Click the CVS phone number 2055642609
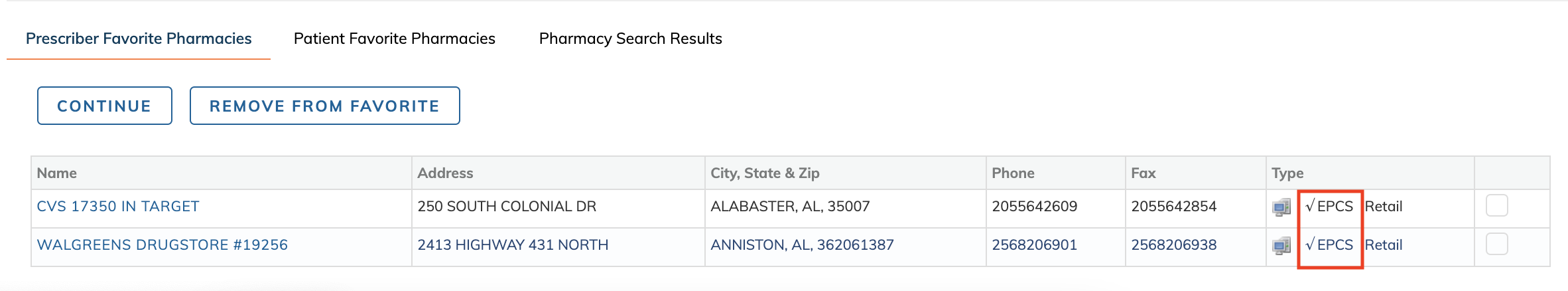The height and width of the screenshot is (291, 1568). [1035, 207]
